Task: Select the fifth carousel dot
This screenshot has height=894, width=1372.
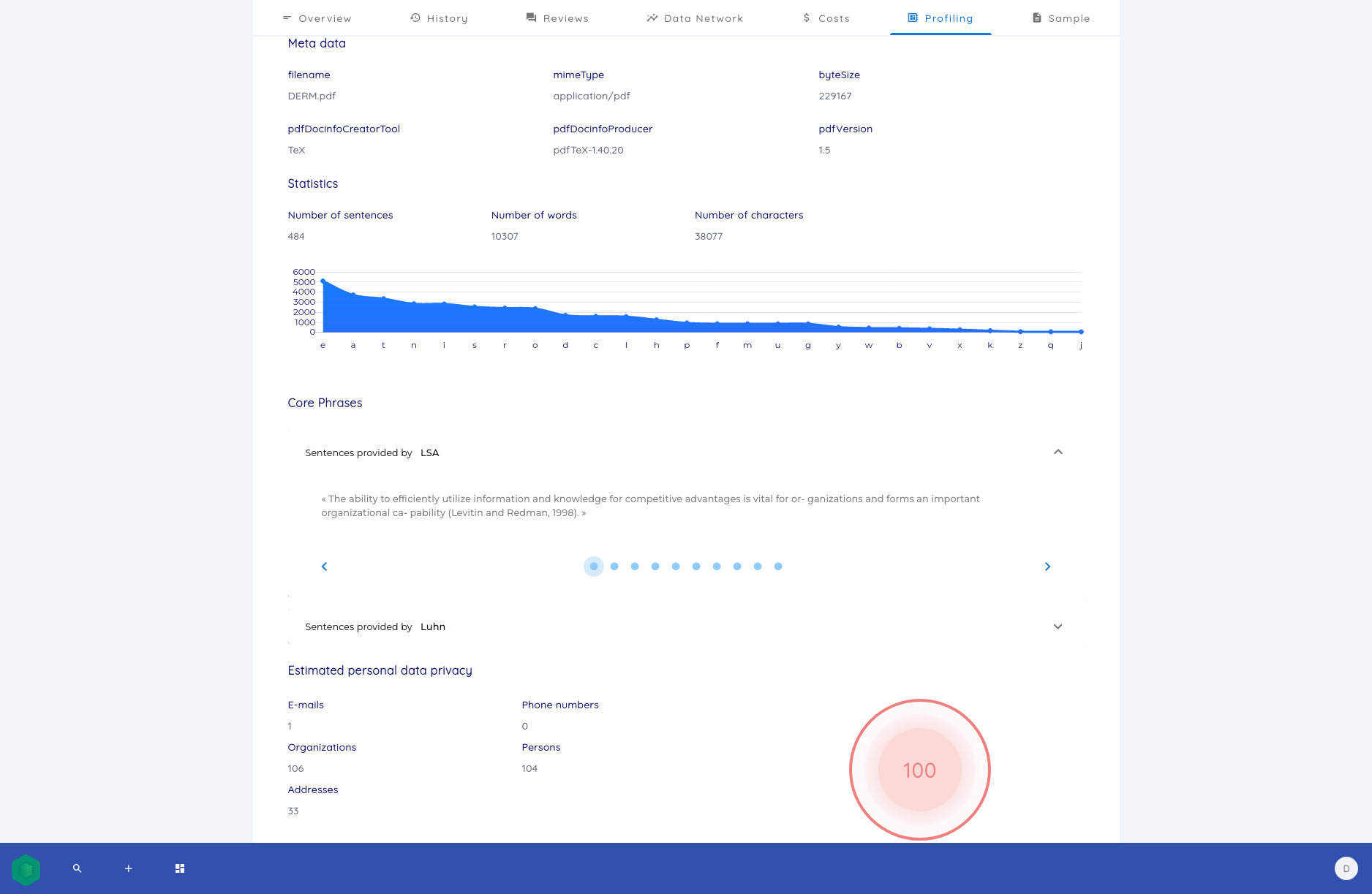Action: click(x=676, y=567)
